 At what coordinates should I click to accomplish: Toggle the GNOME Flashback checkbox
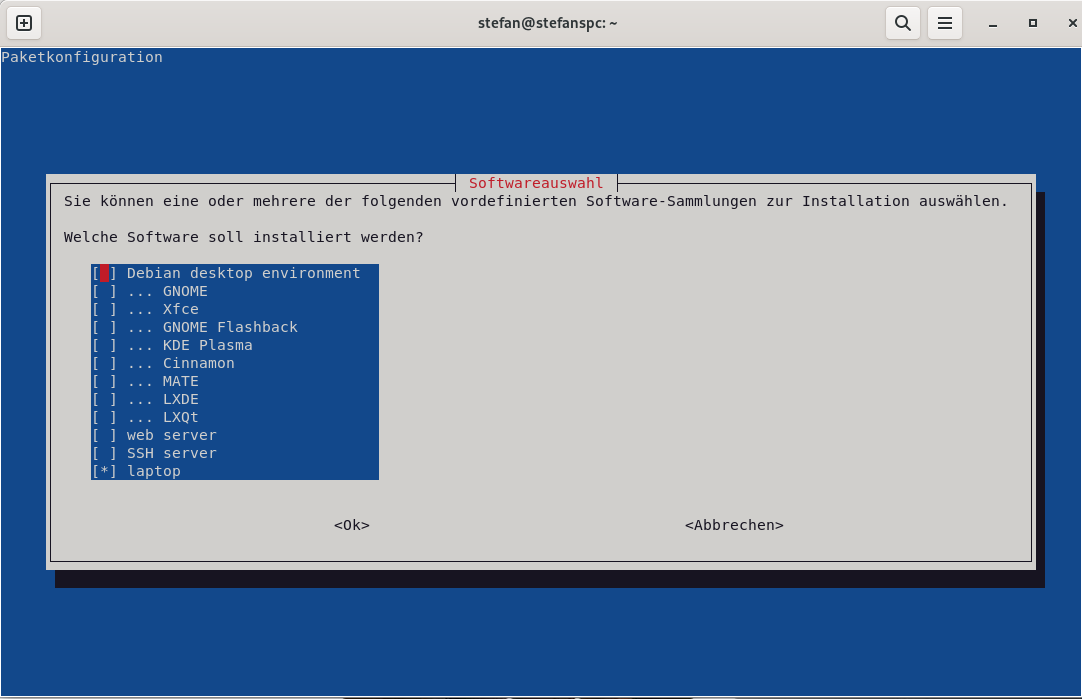tap(104, 327)
